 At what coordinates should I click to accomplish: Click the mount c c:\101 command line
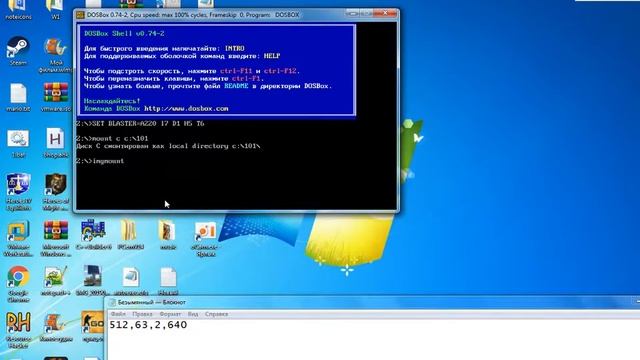pos(112,138)
